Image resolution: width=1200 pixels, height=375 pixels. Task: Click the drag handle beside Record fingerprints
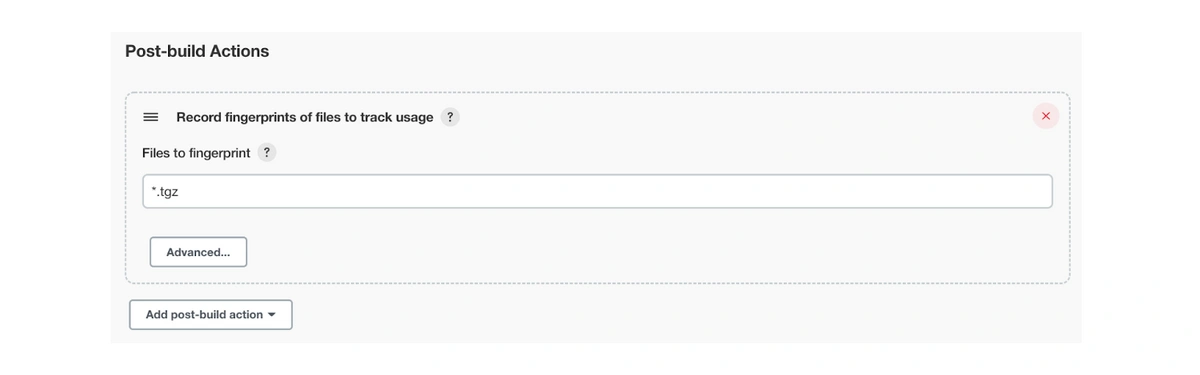pyautogui.click(x=151, y=117)
